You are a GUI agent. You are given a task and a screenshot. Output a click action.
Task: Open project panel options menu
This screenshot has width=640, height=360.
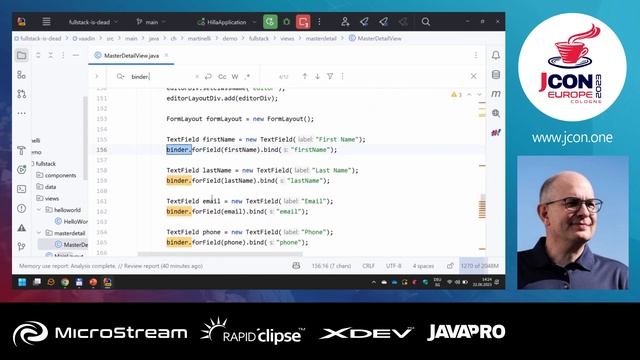coord(63,55)
